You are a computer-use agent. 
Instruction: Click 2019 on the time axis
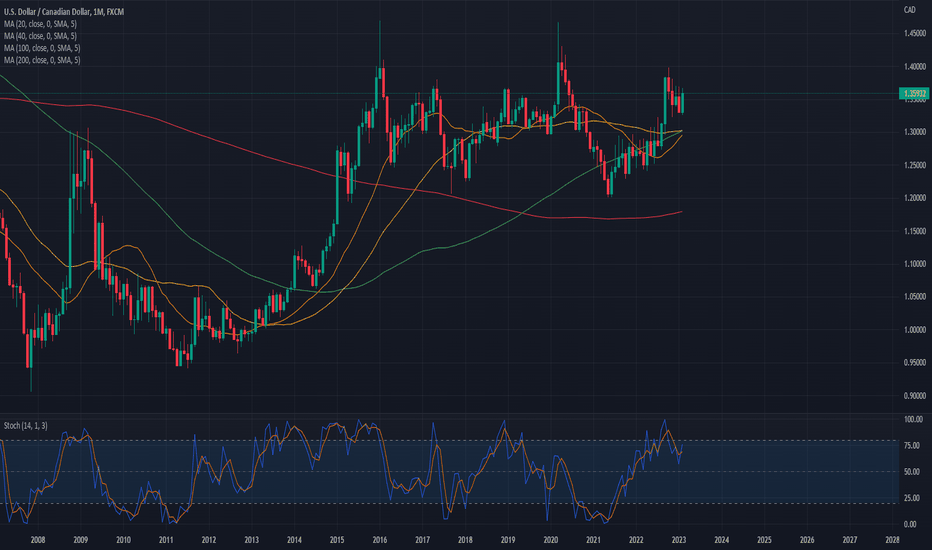pos(508,540)
